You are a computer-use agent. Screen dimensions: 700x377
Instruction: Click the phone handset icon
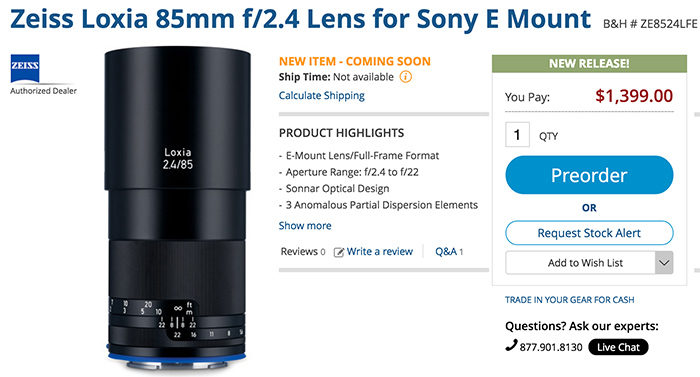(x=511, y=345)
